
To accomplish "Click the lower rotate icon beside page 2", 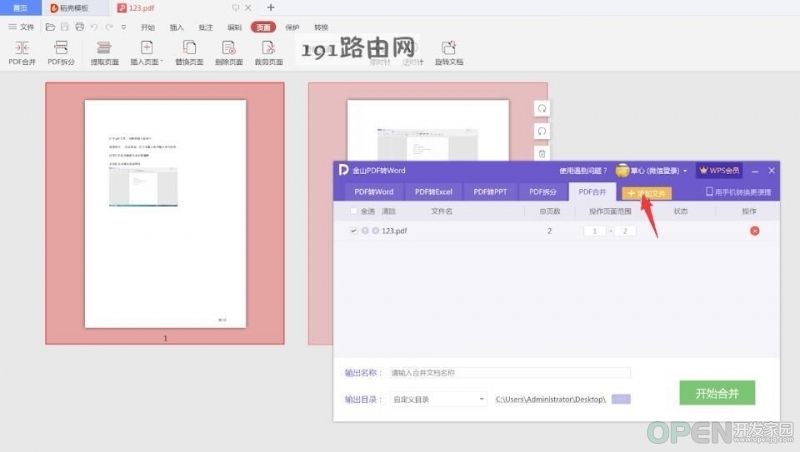I will pos(542,132).
